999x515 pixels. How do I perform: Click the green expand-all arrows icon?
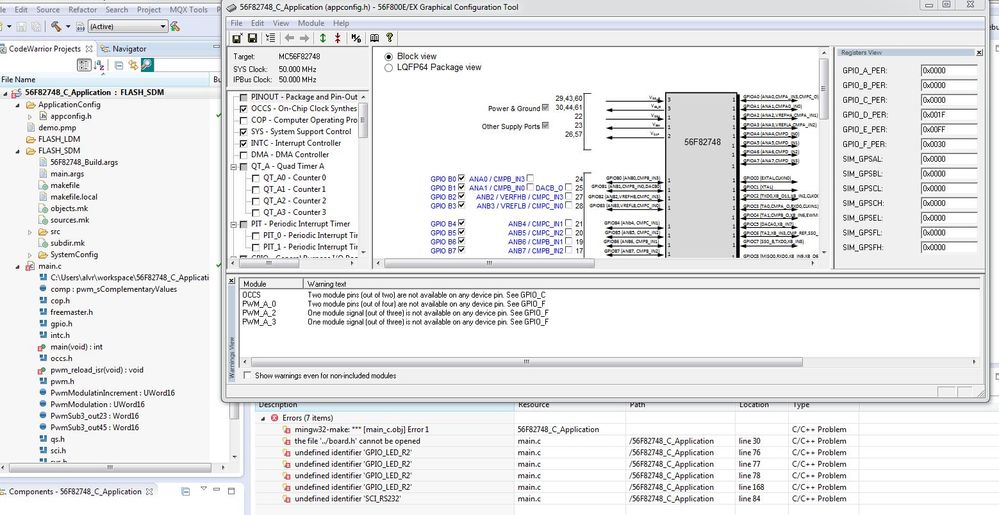tap(323, 38)
